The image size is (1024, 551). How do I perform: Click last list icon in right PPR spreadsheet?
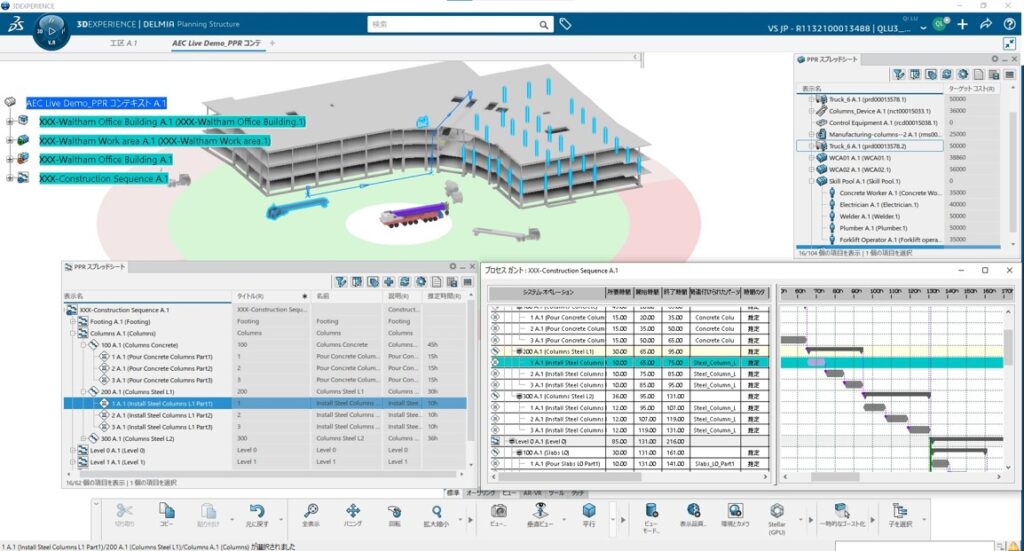coord(1010,74)
